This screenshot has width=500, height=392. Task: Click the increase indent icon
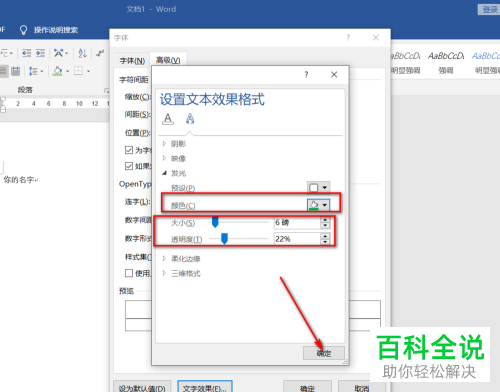40,53
